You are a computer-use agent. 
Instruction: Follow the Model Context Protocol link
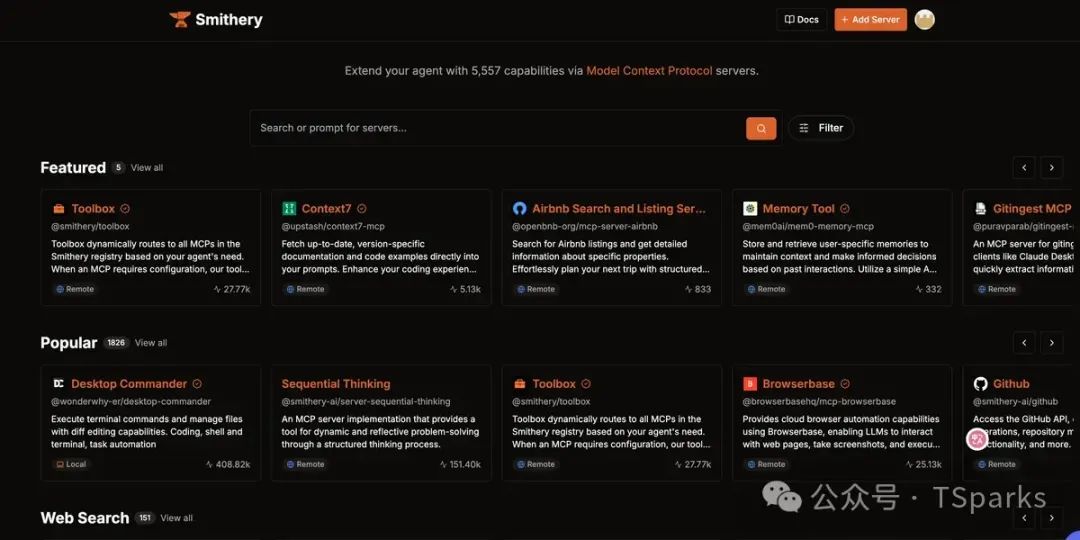(x=650, y=70)
